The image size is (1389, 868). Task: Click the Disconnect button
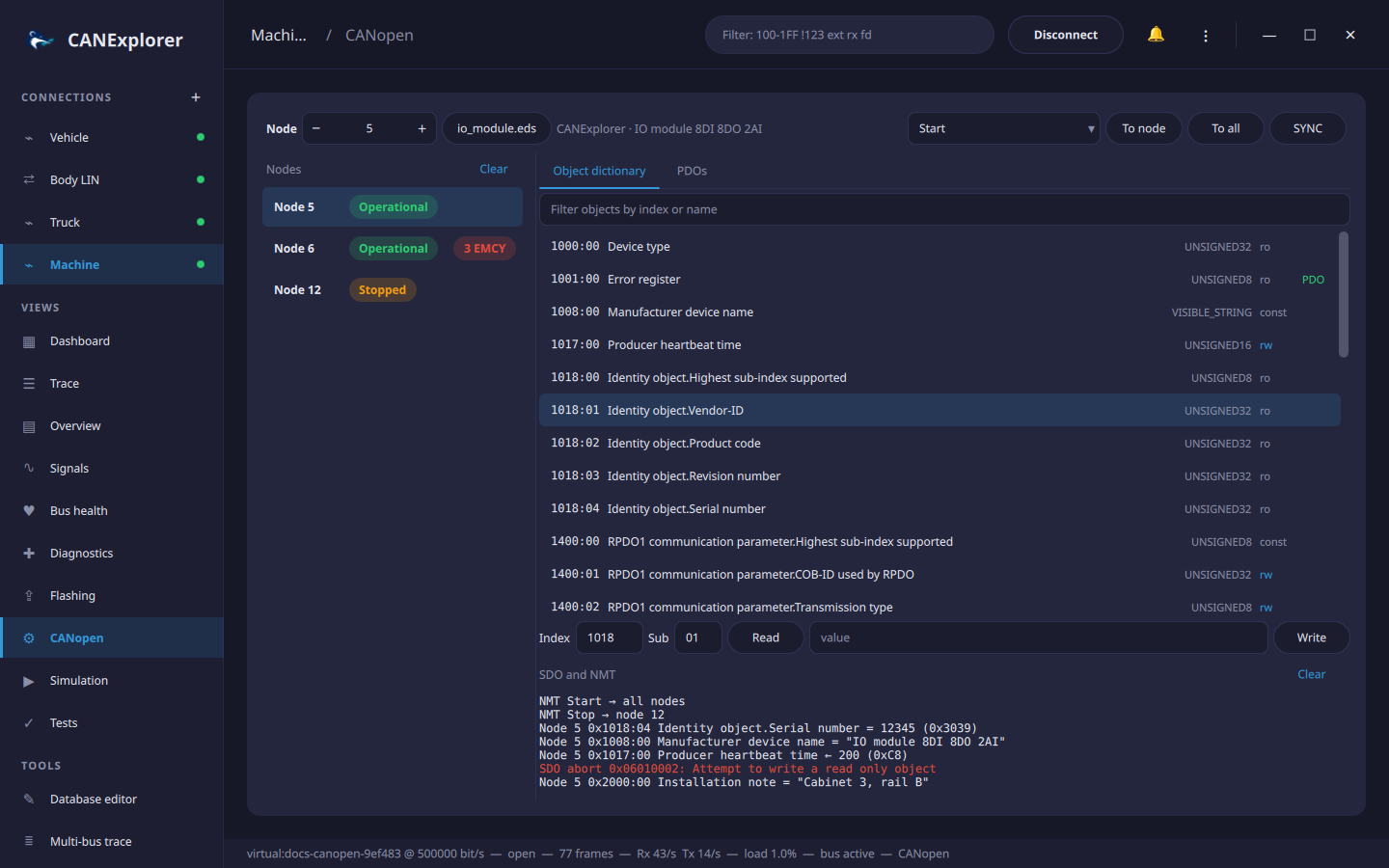tap(1066, 35)
